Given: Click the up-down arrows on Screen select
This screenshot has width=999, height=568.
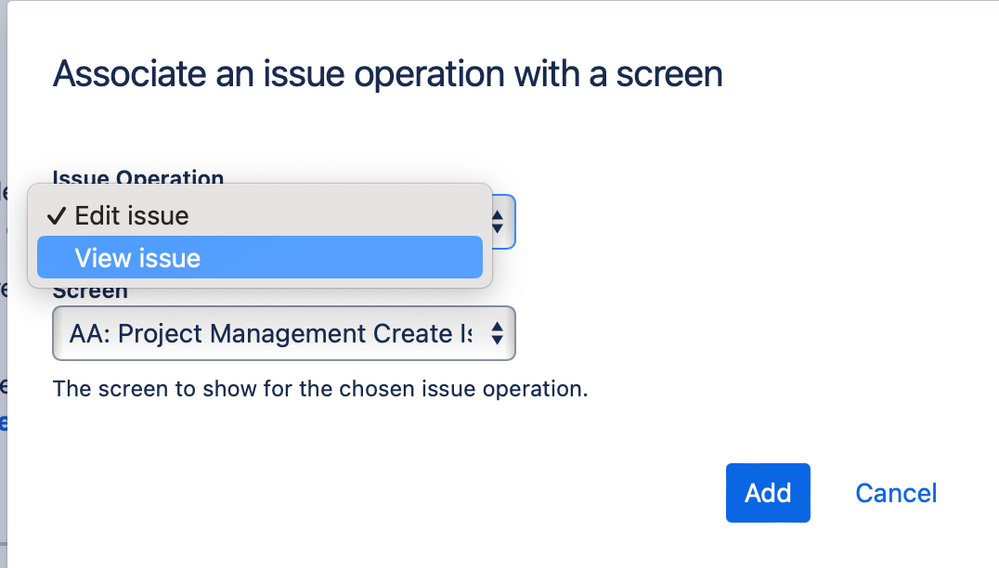Looking at the screenshot, I should pos(496,334).
